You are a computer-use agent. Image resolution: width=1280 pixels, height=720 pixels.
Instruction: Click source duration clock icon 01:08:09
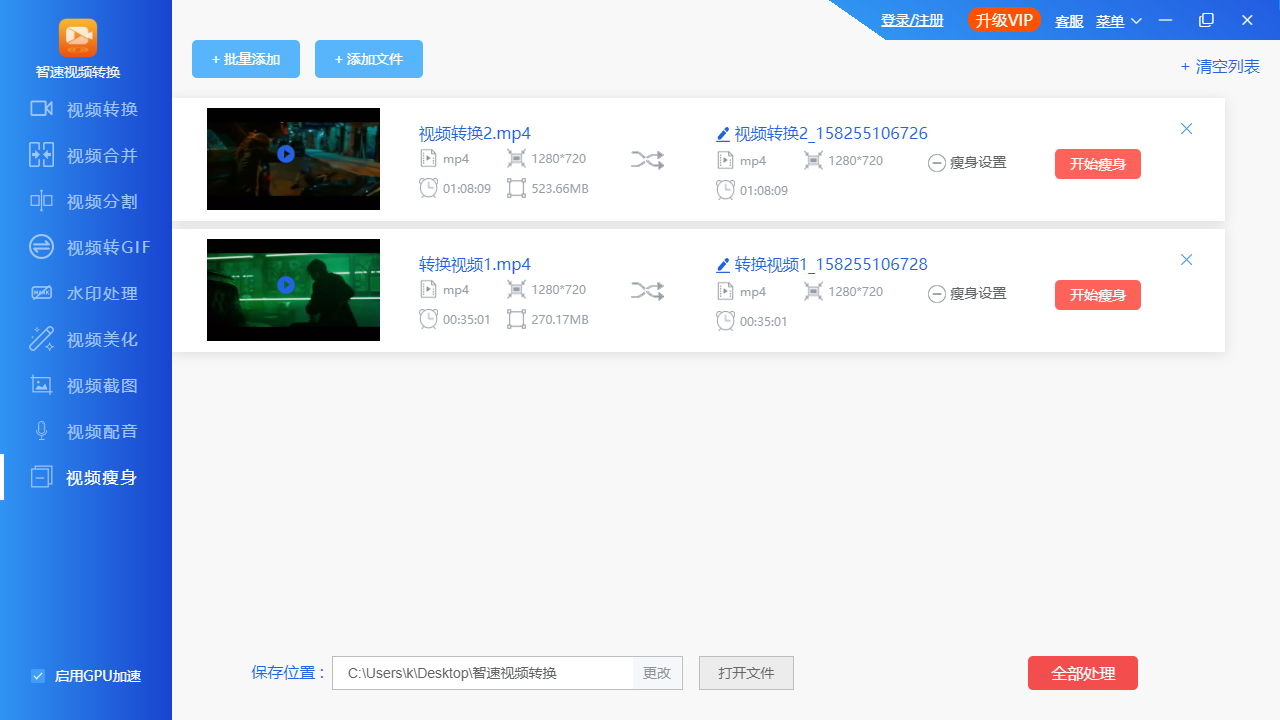coord(428,188)
